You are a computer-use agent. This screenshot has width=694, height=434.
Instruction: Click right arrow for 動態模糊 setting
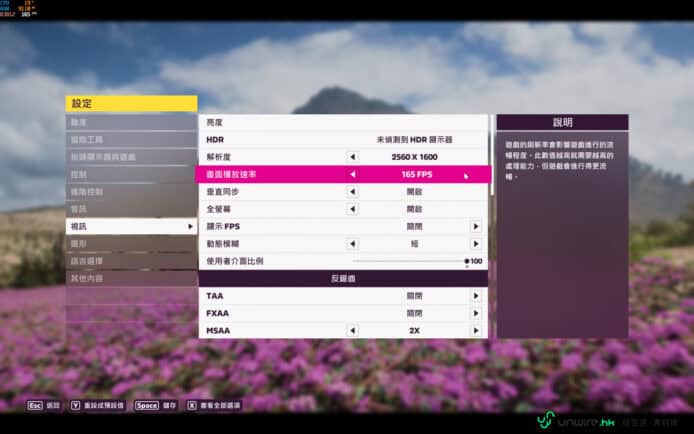click(476, 244)
